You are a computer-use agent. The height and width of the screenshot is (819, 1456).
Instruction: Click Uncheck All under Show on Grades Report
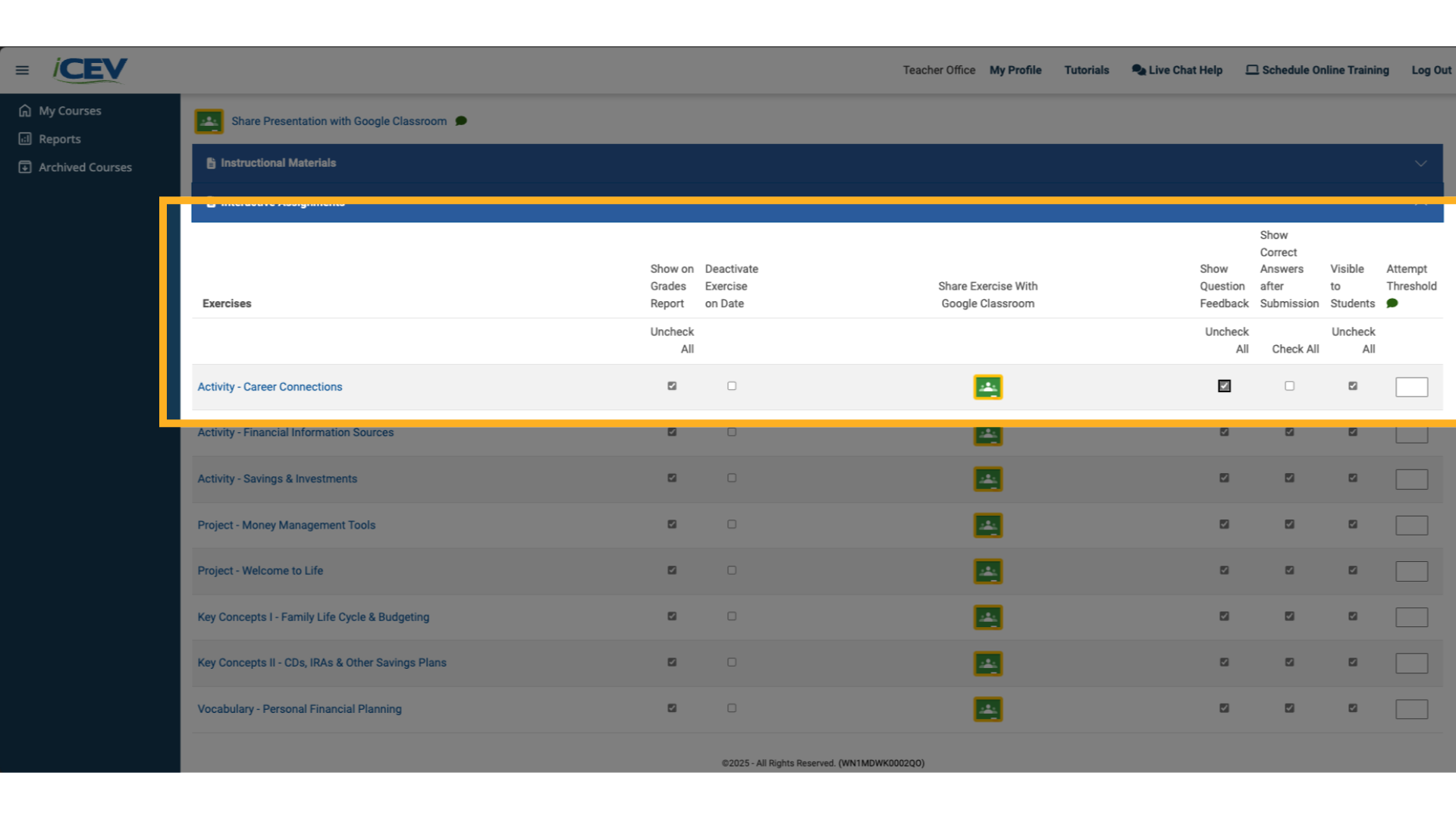click(672, 340)
